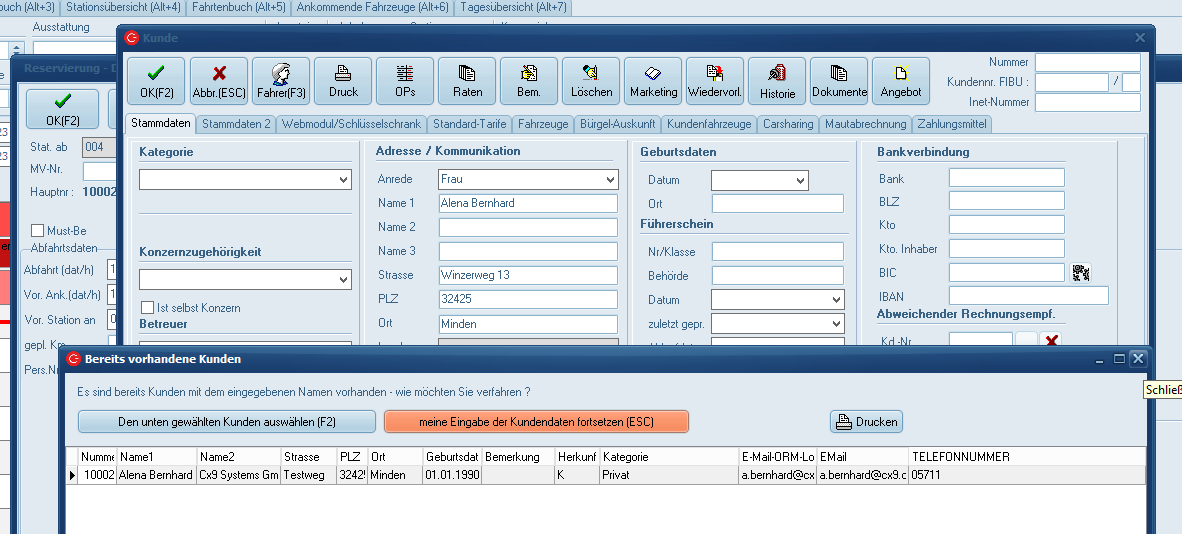Enable the Ist selbst Konzern checkbox

point(148,307)
